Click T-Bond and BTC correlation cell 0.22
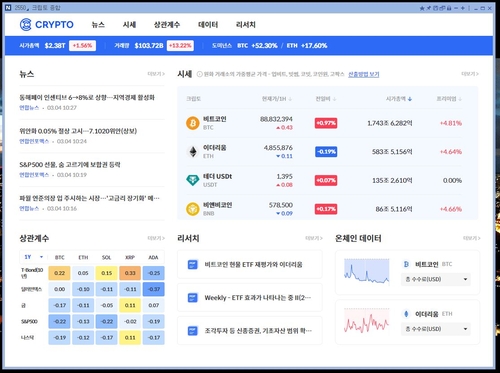500x373 pixels. point(59,273)
